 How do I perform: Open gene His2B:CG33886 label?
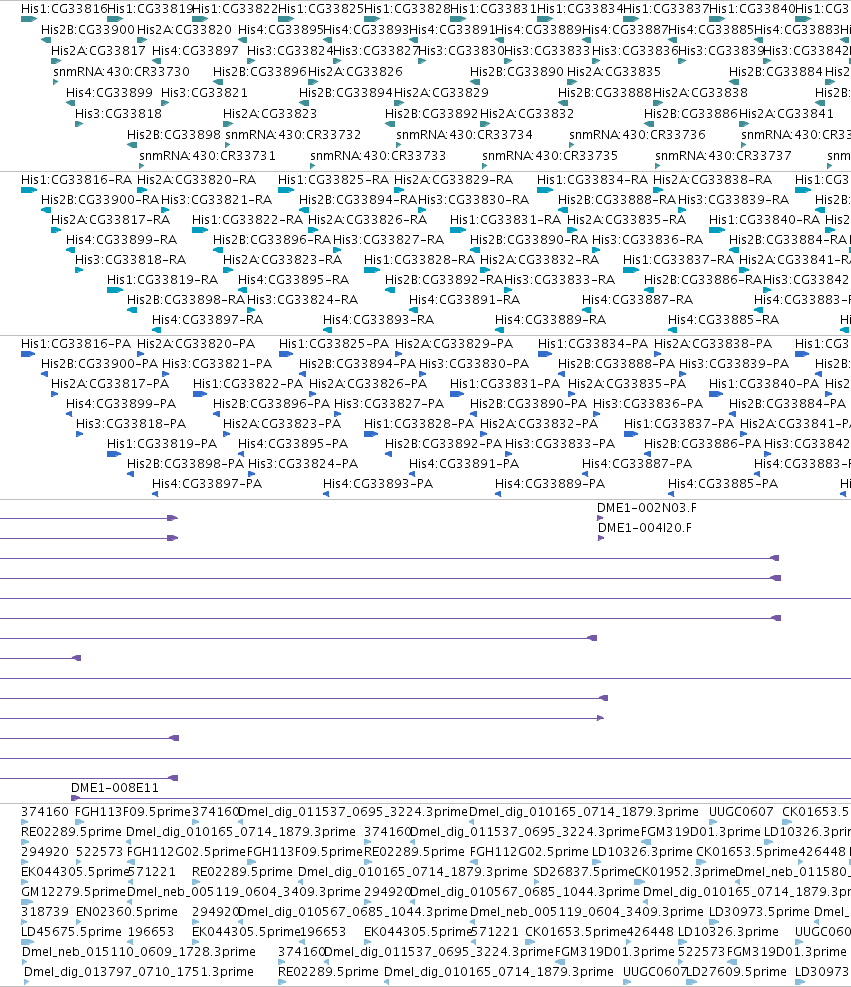tap(690, 113)
